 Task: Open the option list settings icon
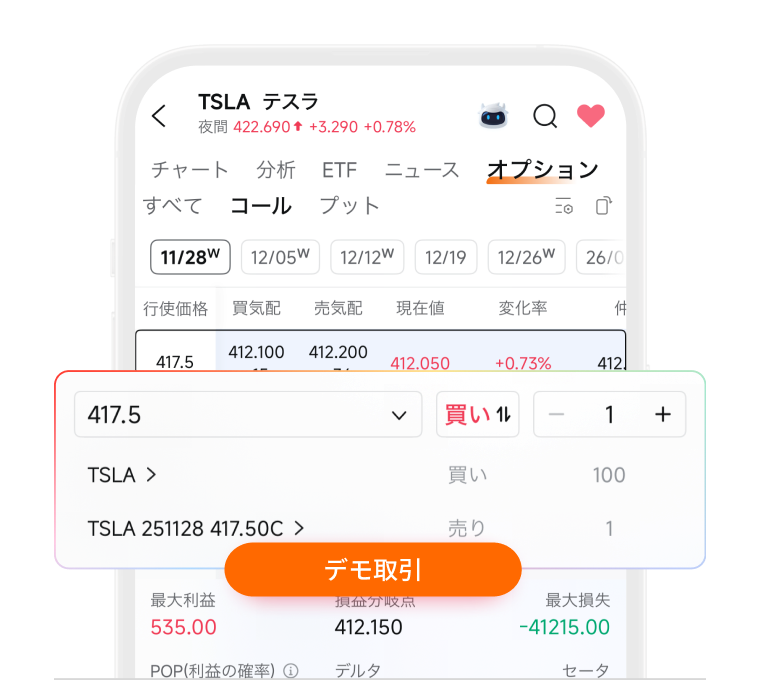pyautogui.click(x=564, y=206)
